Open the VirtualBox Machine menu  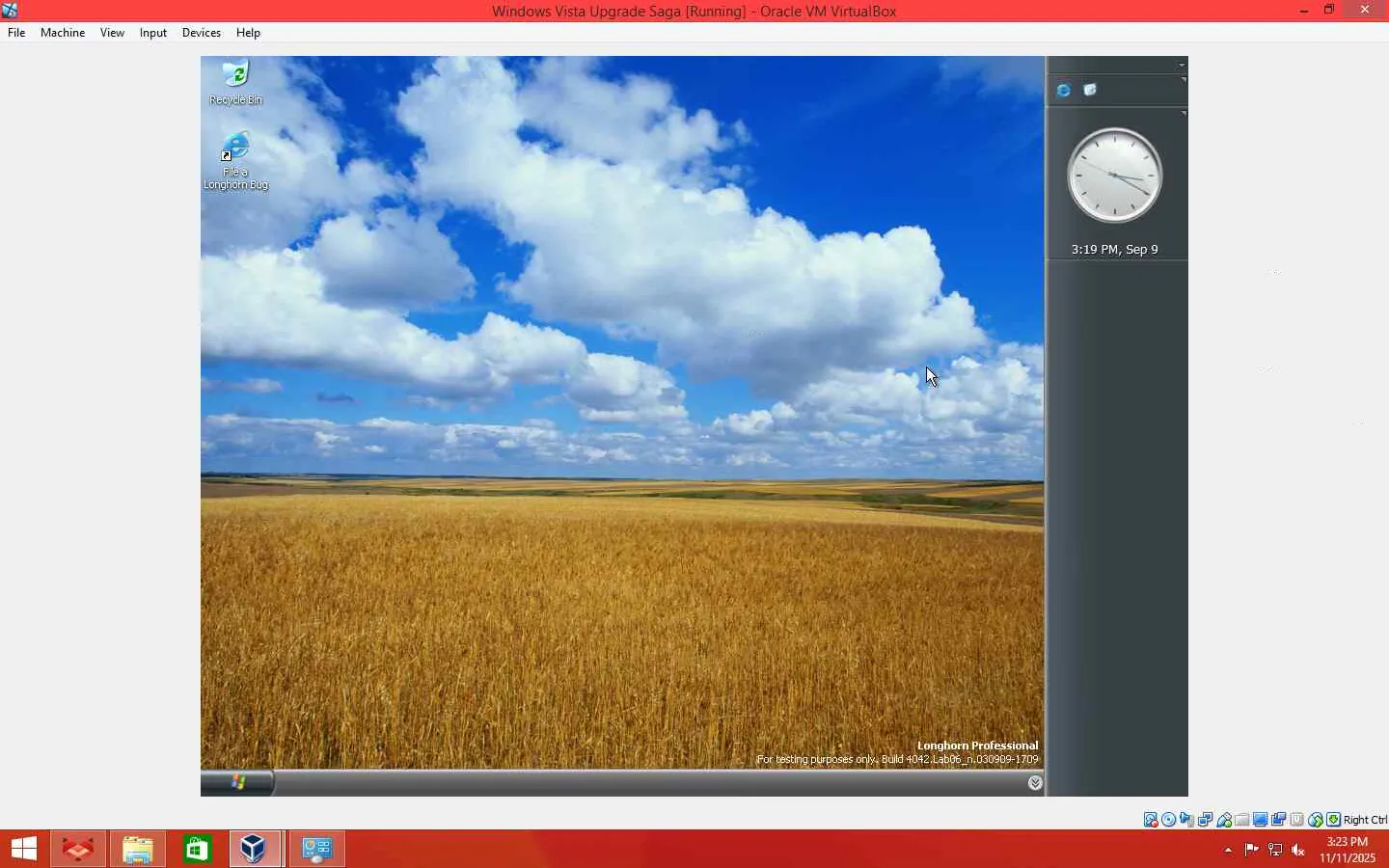tap(63, 33)
